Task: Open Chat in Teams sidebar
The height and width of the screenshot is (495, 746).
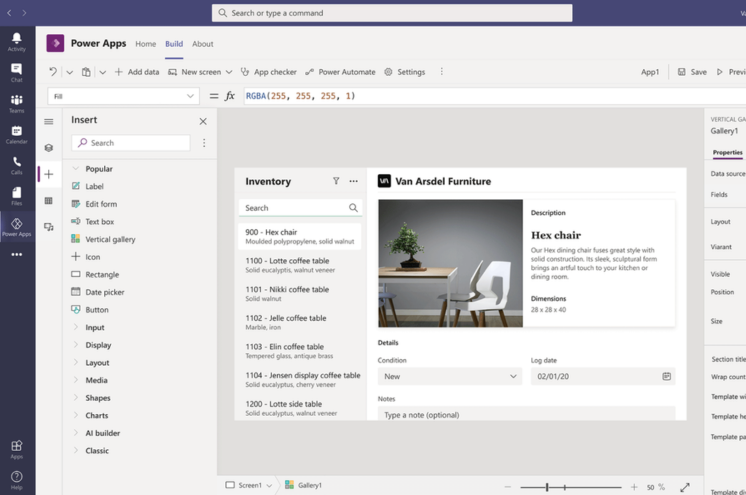Action: [17, 73]
